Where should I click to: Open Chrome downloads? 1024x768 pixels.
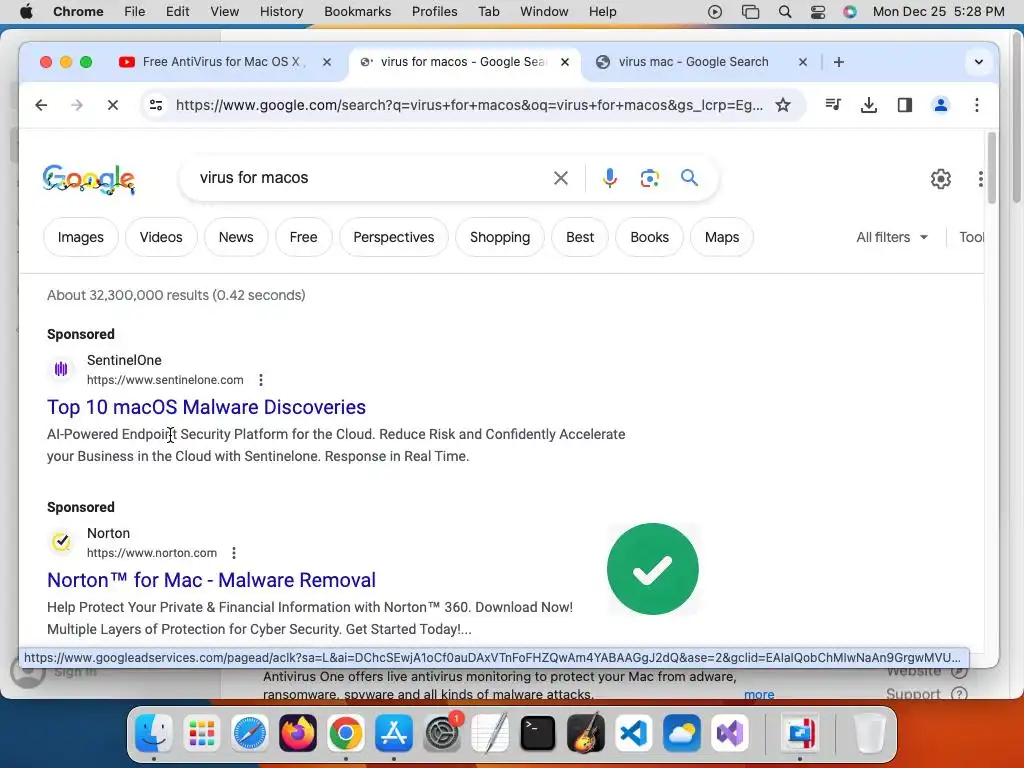coord(869,105)
